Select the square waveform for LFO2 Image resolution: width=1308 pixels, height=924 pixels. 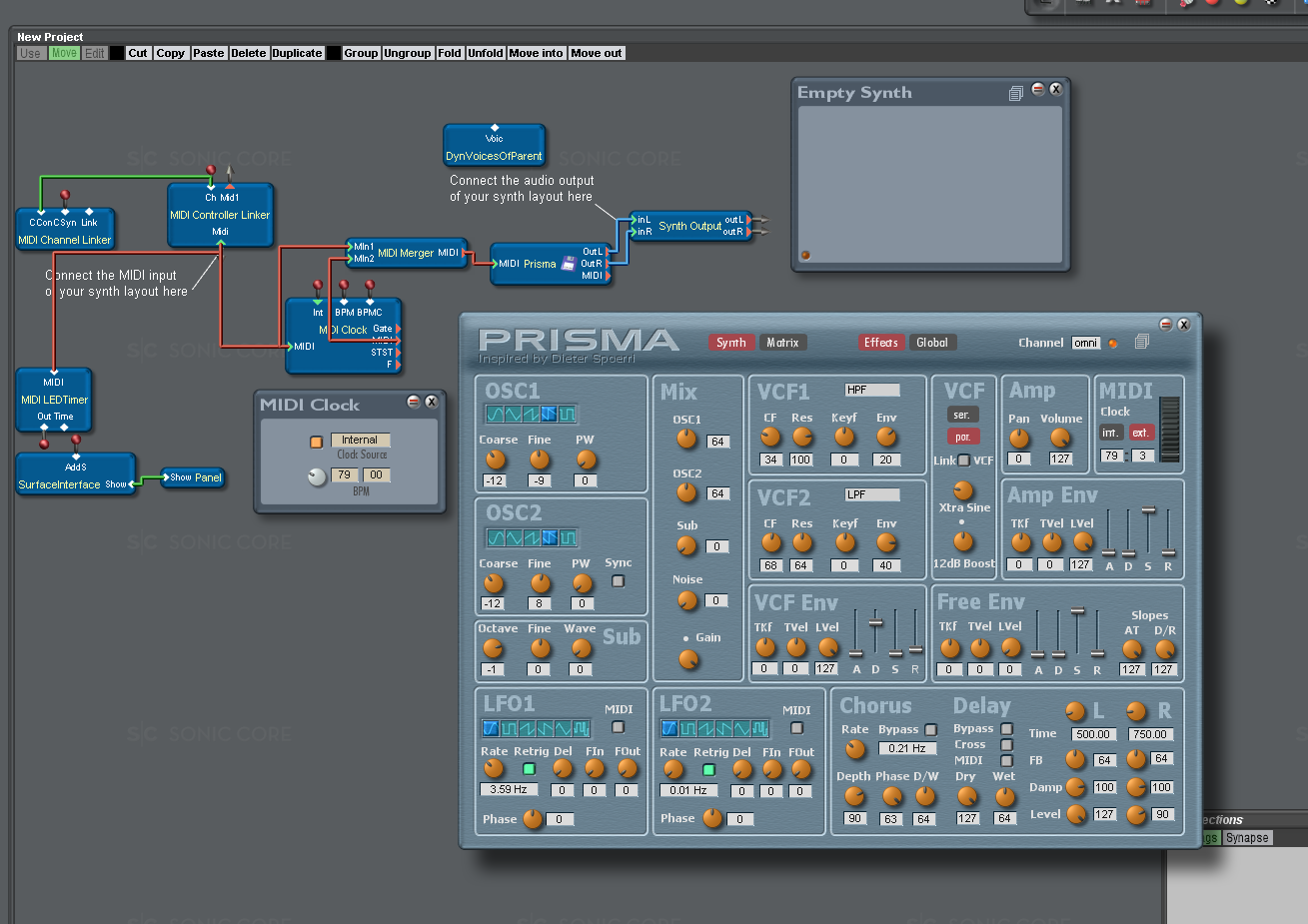(688, 728)
